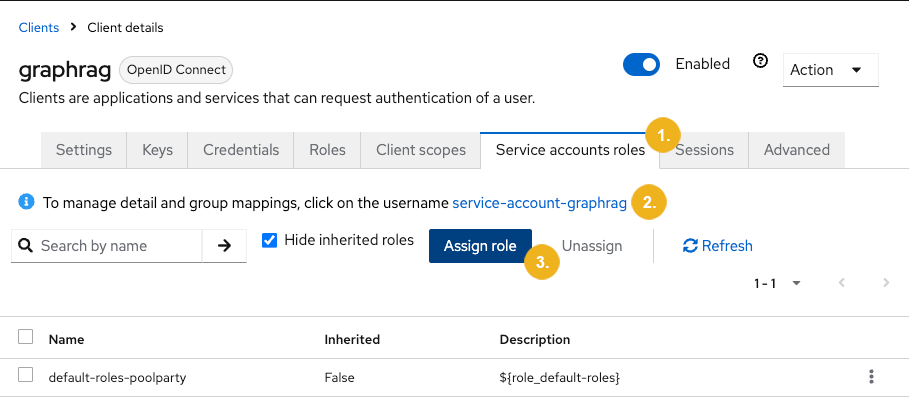The width and height of the screenshot is (909, 415).
Task: Go to next page arrow
Action: 886,283
